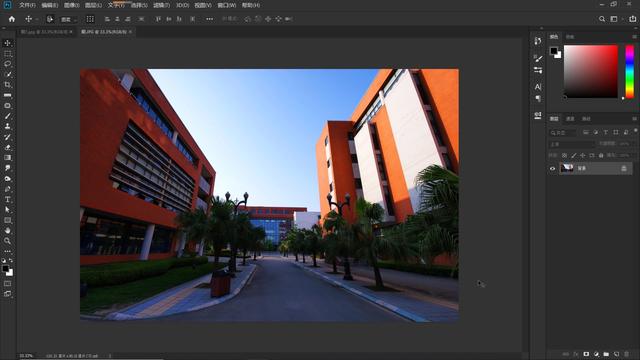
Task: Click the hue spectrum slider strip
Action: tap(630, 71)
